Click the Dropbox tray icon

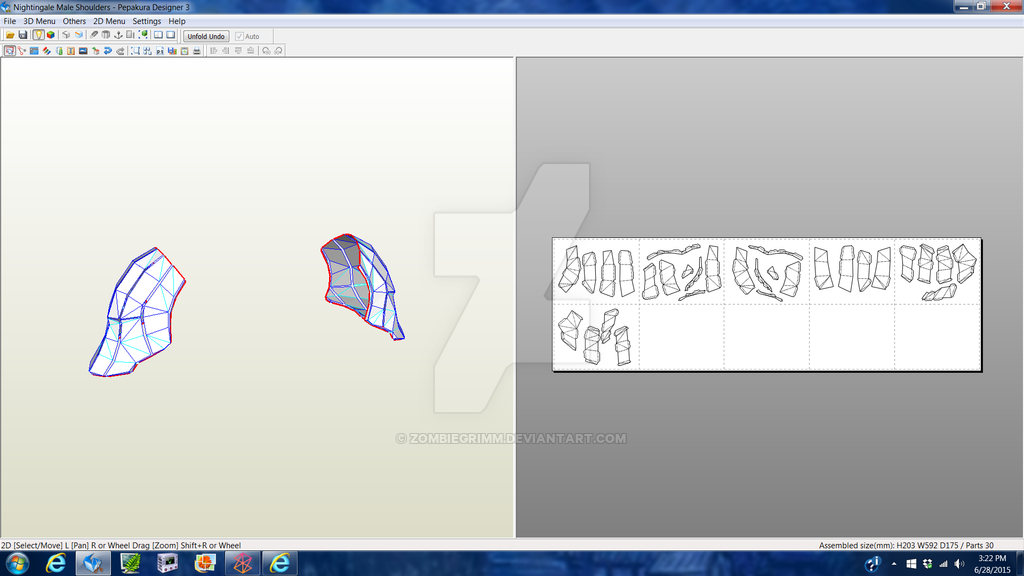coord(927,564)
